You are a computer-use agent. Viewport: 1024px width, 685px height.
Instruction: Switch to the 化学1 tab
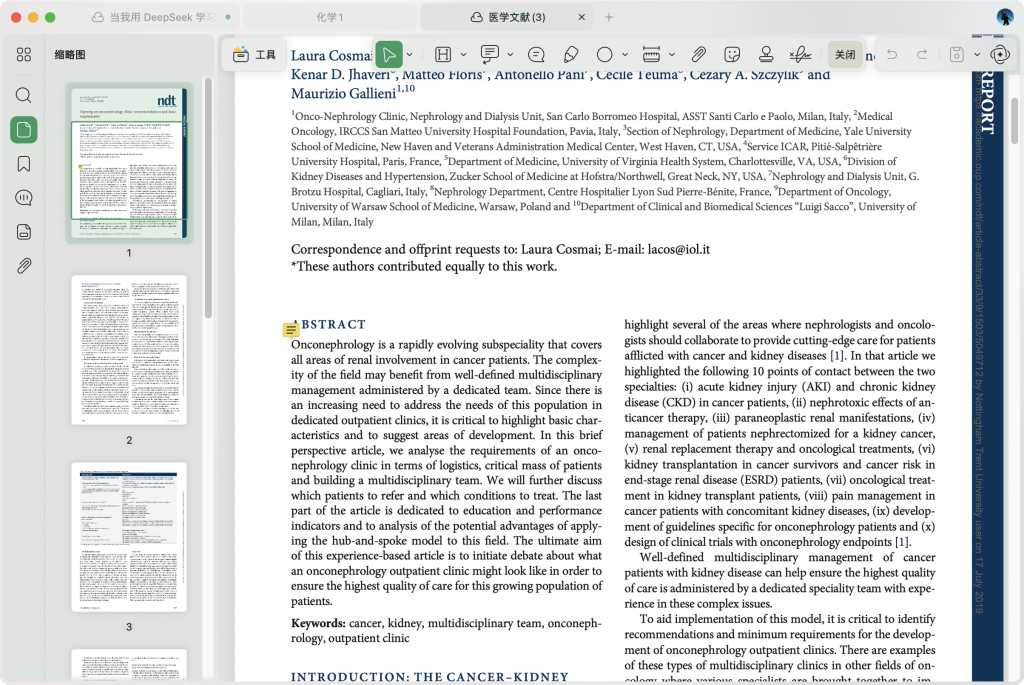pos(330,17)
